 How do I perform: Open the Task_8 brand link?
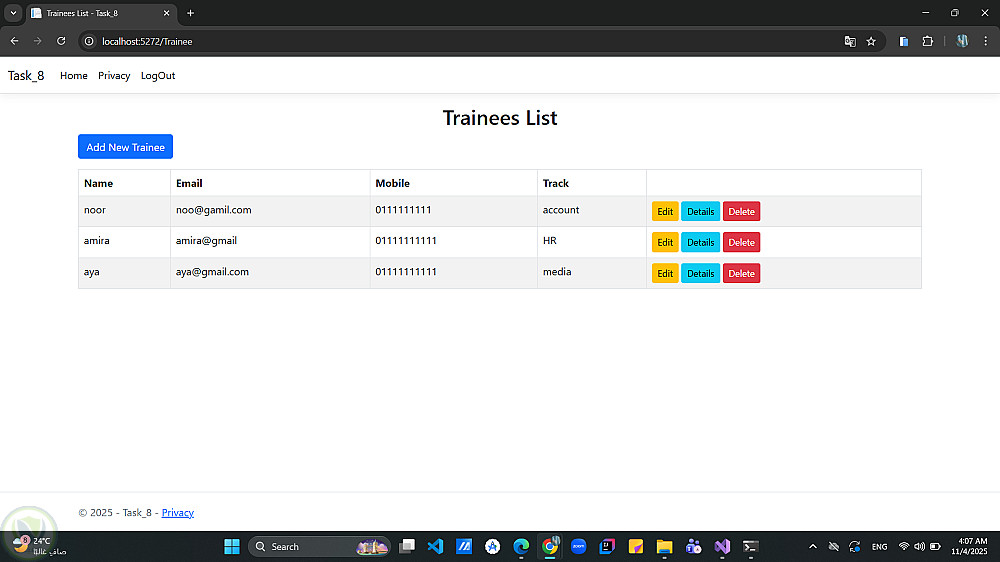26,75
